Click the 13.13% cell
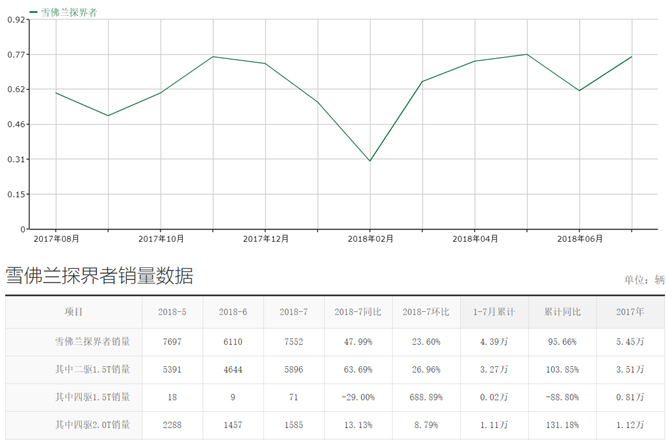 (358, 425)
